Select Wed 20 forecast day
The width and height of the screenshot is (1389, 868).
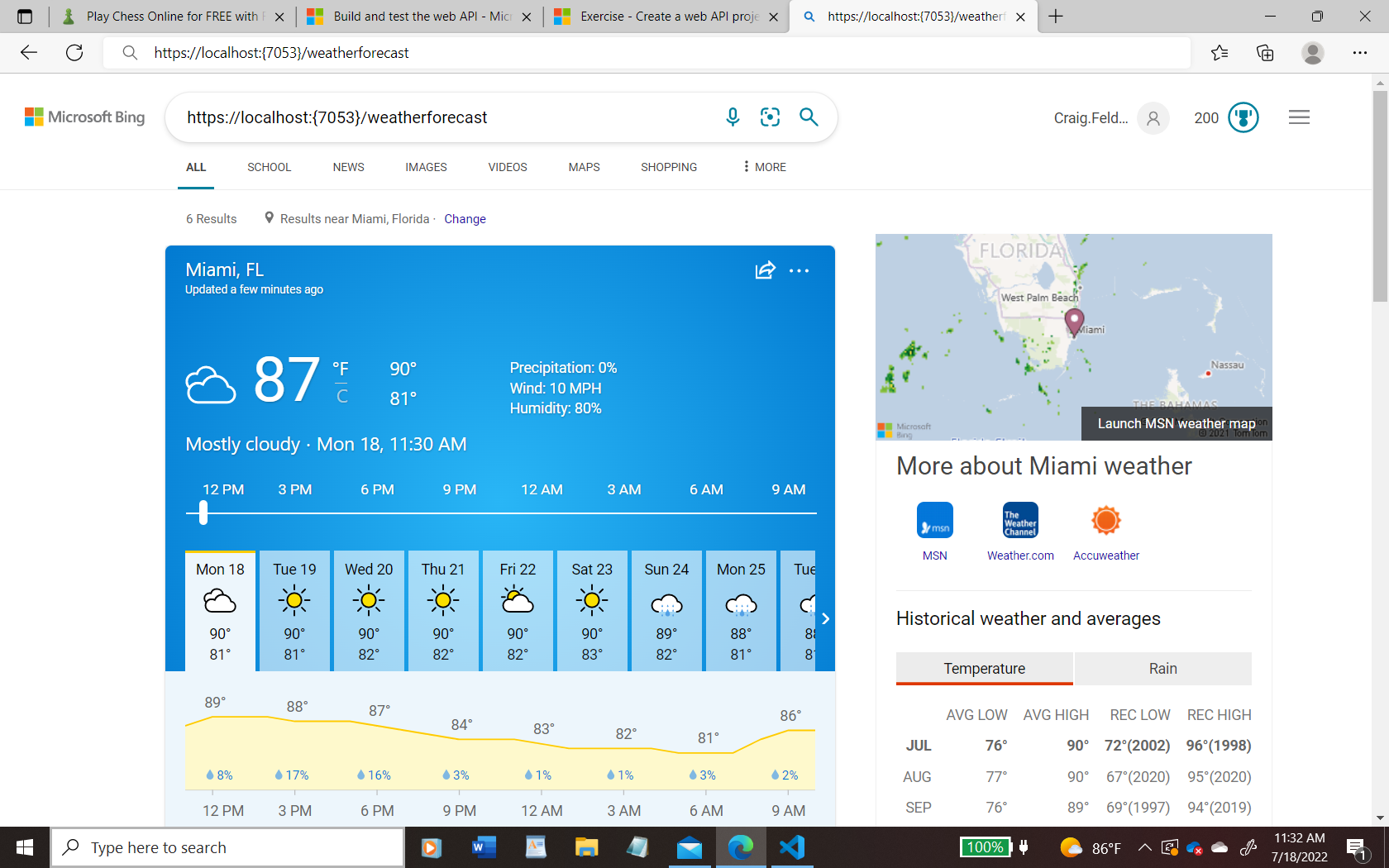pos(369,611)
